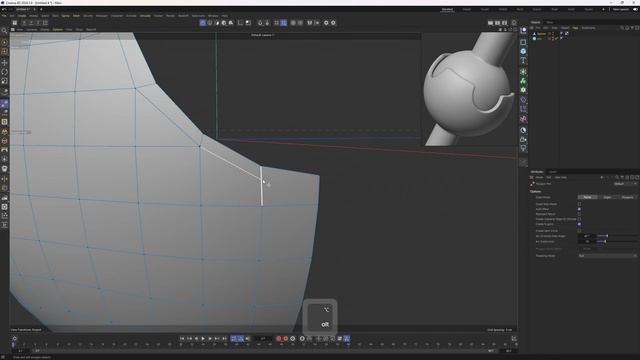Open the Mode menu in Attributes manager
This screenshot has width=640, height=360.
(x=539, y=178)
